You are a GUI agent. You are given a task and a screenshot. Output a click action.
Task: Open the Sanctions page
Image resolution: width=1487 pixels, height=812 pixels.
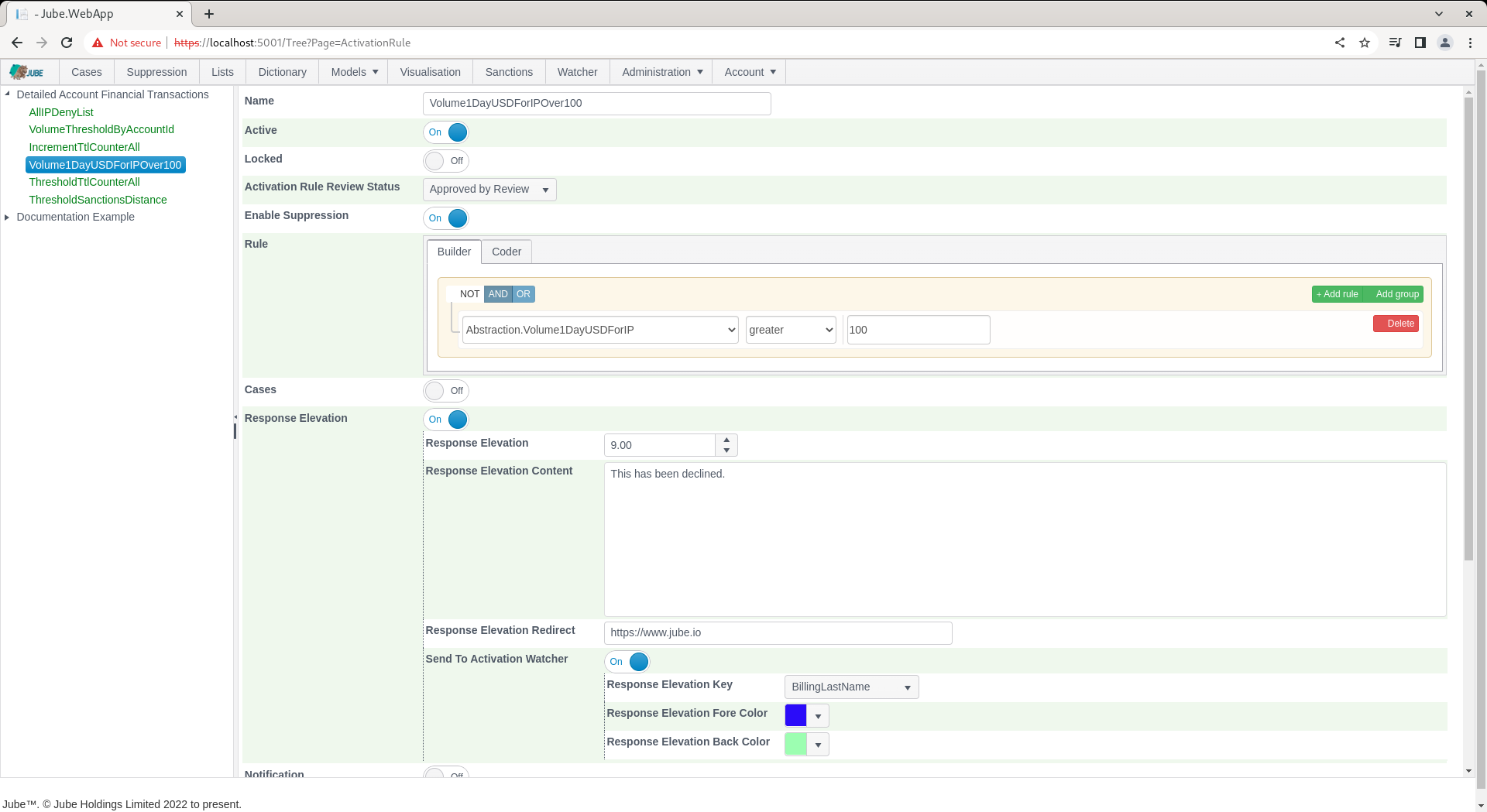coord(509,72)
